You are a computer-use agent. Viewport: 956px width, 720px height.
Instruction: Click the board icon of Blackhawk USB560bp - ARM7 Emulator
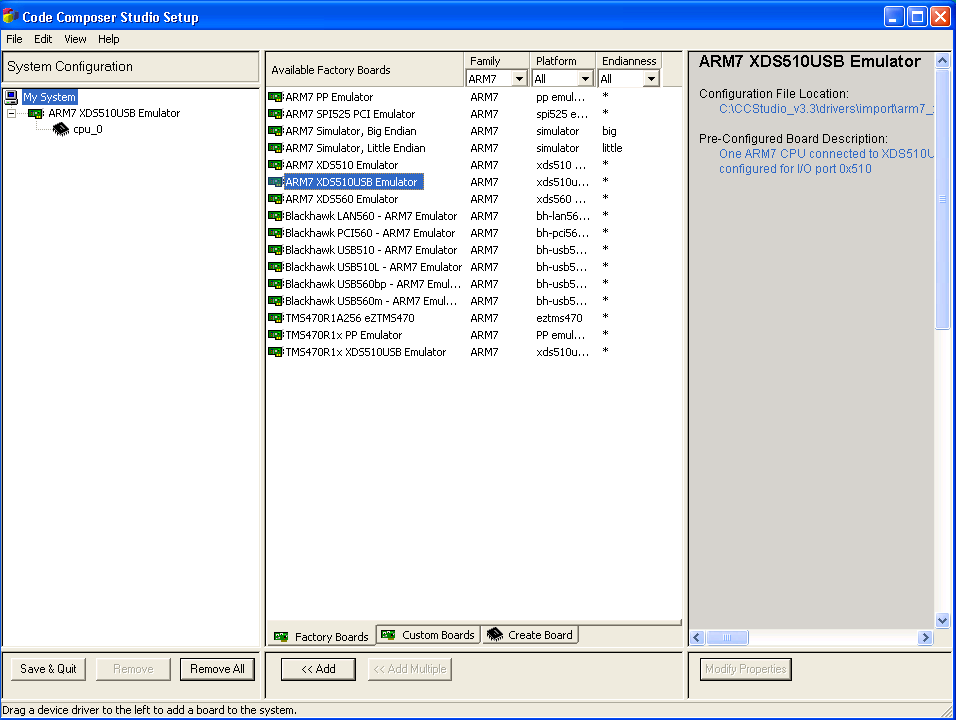276,284
